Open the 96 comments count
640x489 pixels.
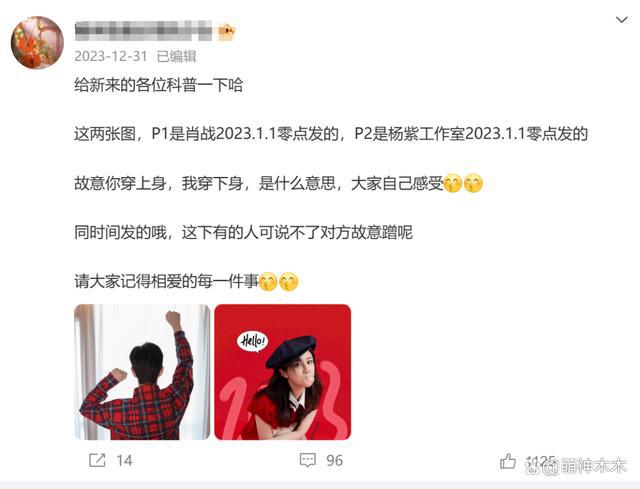(x=334, y=461)
